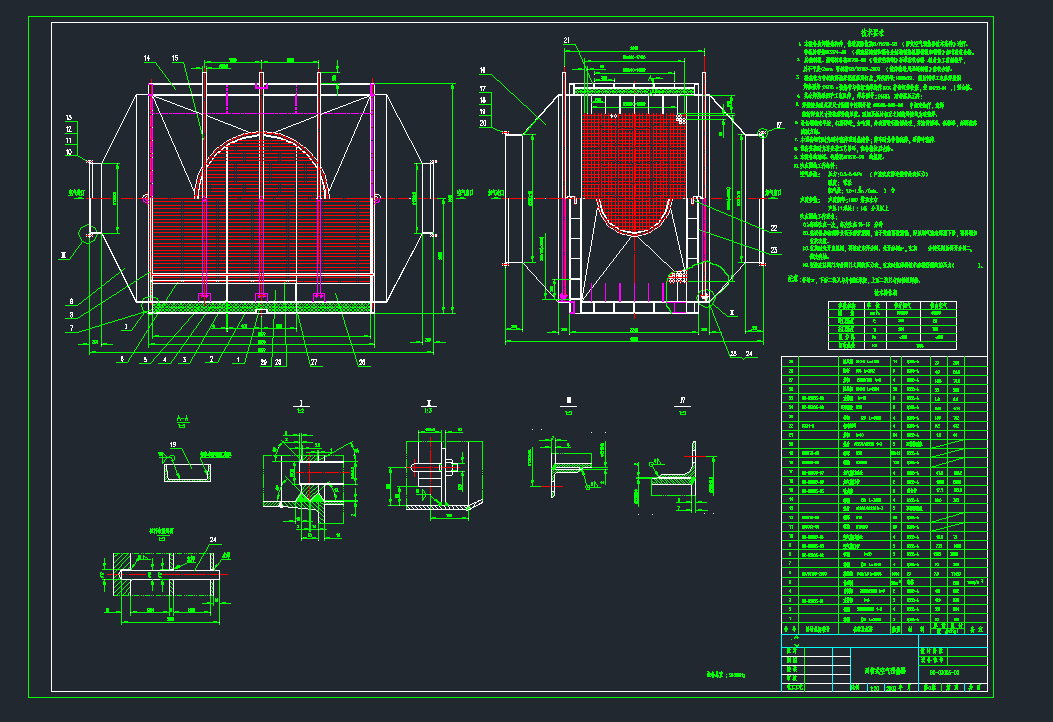Screen dimensions: 1053x722
Task: Click part callout number 14
Action: (x=147, y=59)
